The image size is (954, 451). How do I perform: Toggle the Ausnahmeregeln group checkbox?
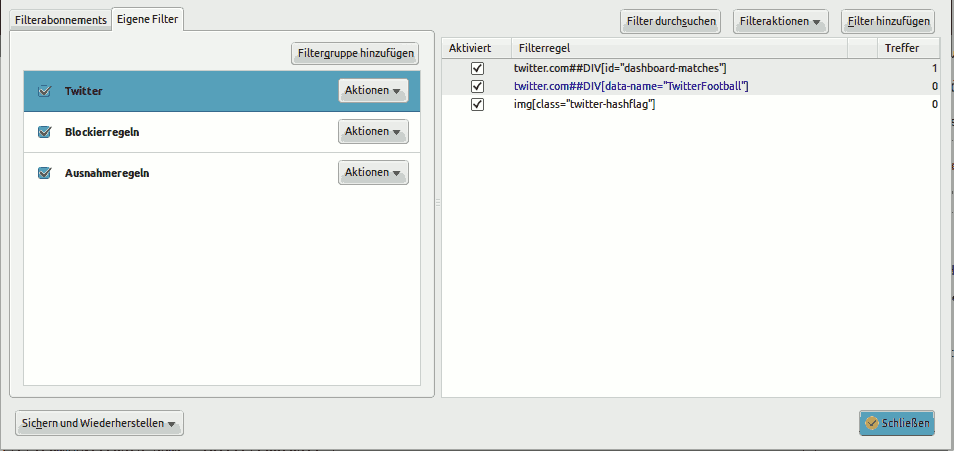click(45, 173)
